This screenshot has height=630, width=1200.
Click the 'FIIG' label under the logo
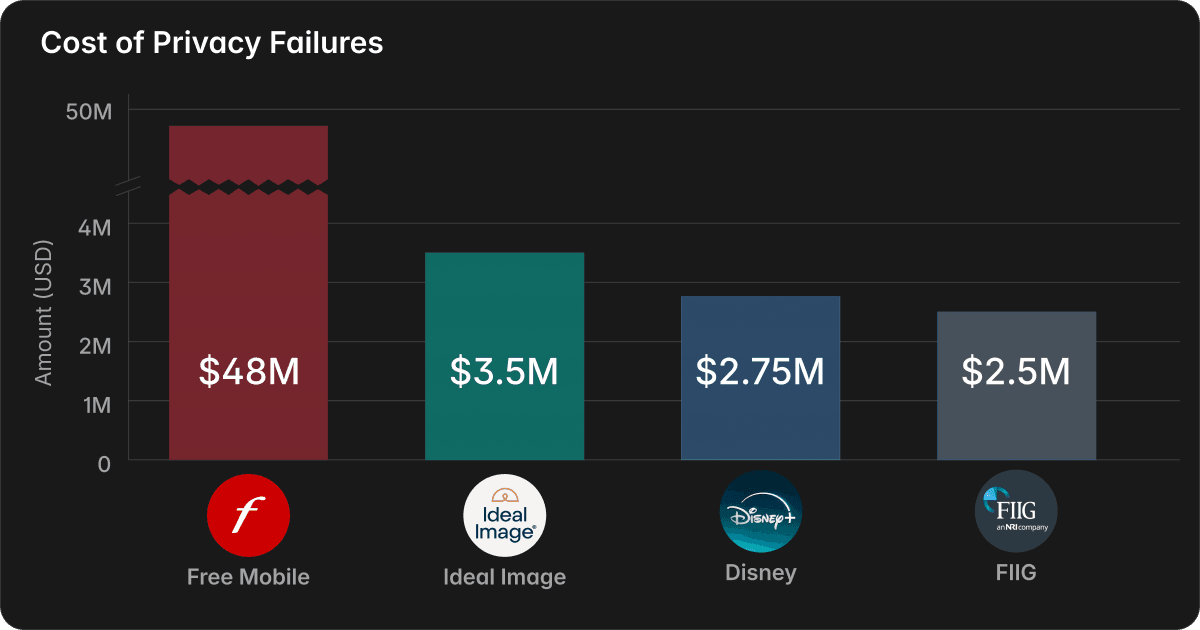click(1016, 573)
